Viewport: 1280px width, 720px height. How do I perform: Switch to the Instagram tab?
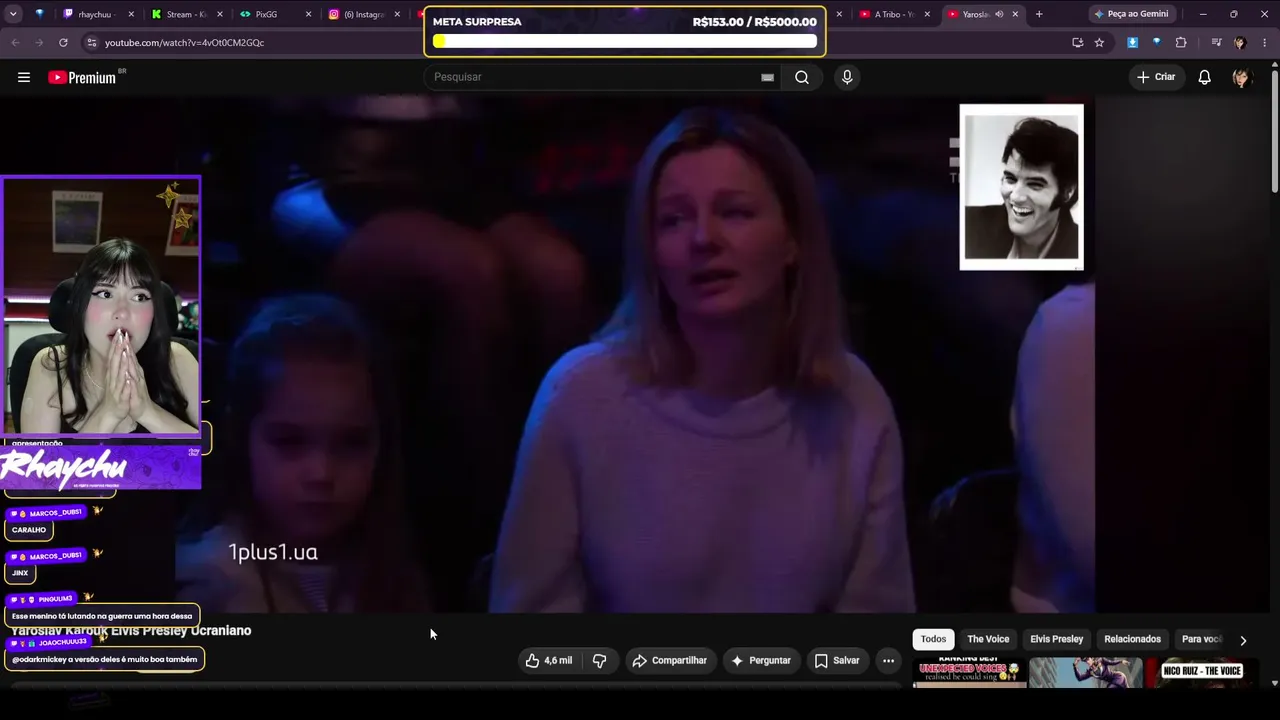[x=365, y=14]
